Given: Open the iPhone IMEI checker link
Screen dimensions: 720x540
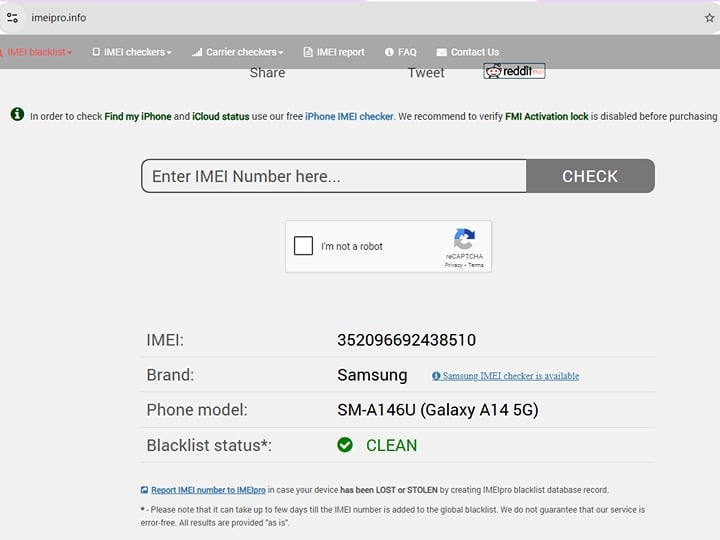Looking at the screenshot, I should (349, 116).
